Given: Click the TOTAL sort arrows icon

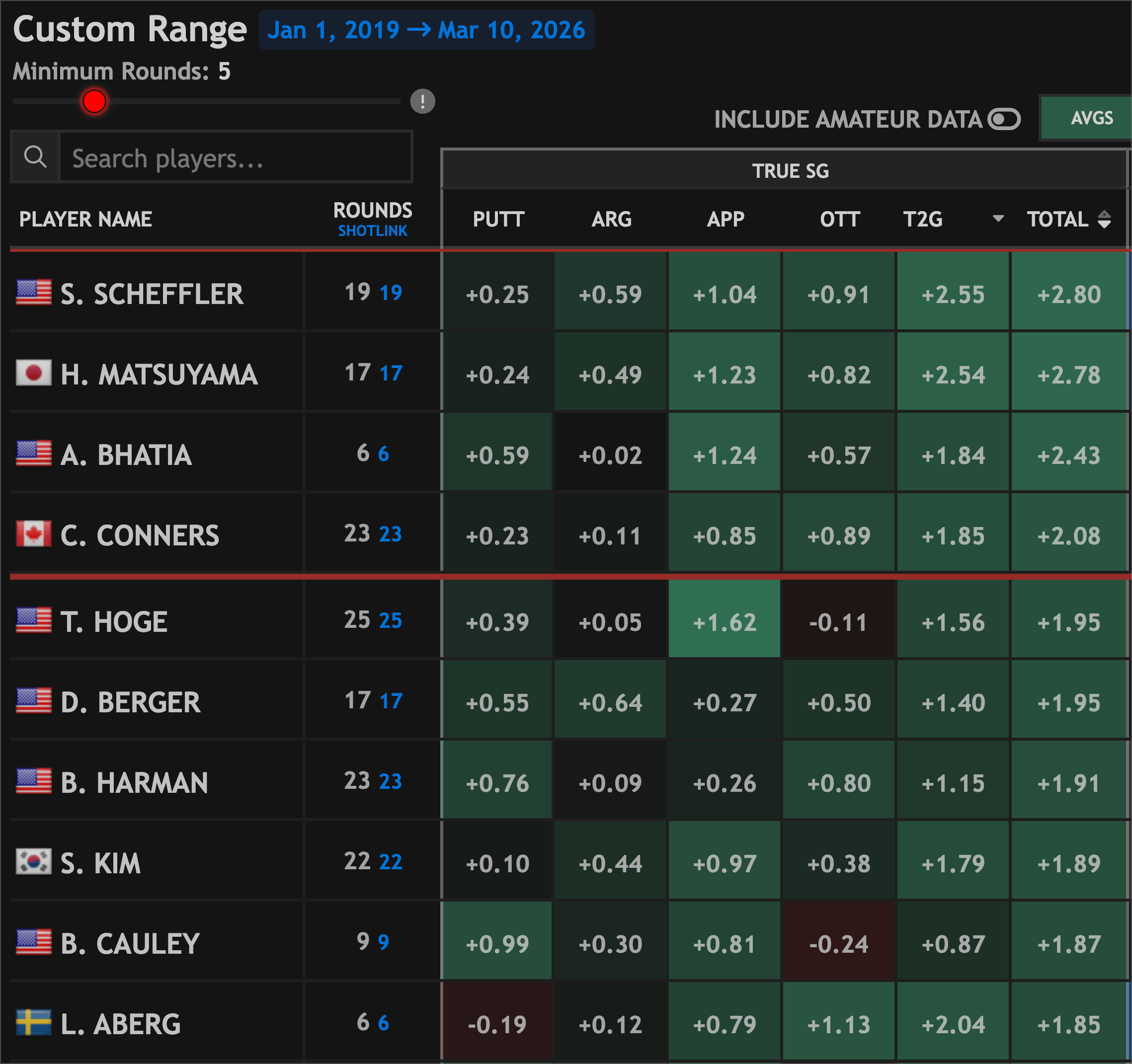Looking at the screenshot, I should pyautogui.click(x=1104, y=219).
